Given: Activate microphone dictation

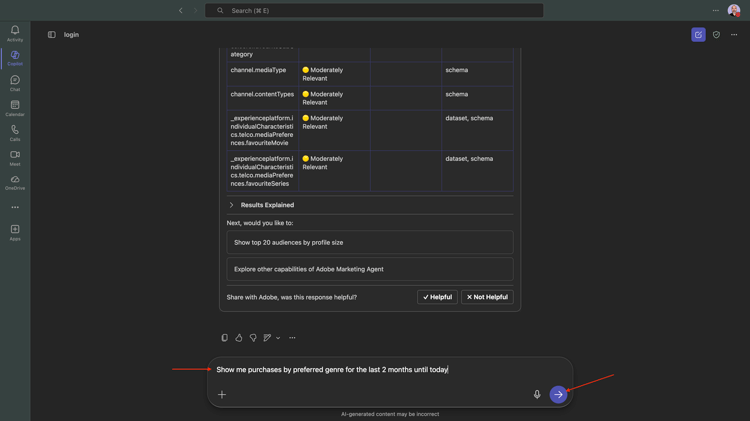Looking at the screenshot, I should [537, 395].
